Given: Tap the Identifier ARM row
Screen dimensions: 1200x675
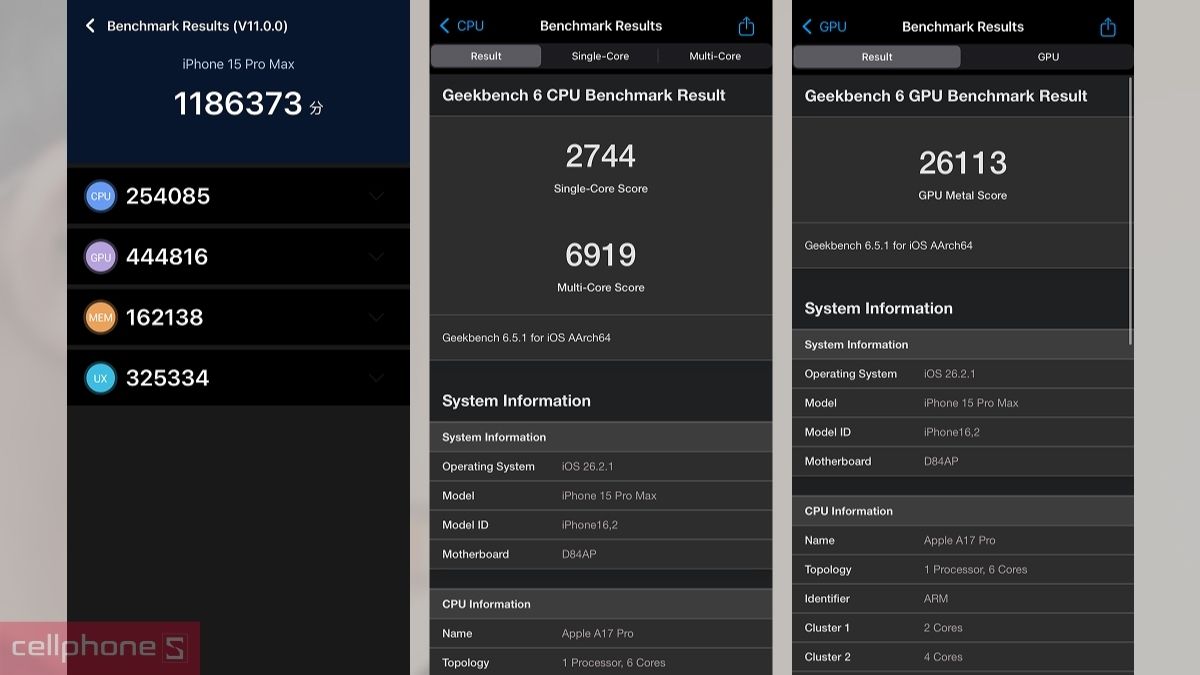Looking at the screenshot, I should pos(963,598).
